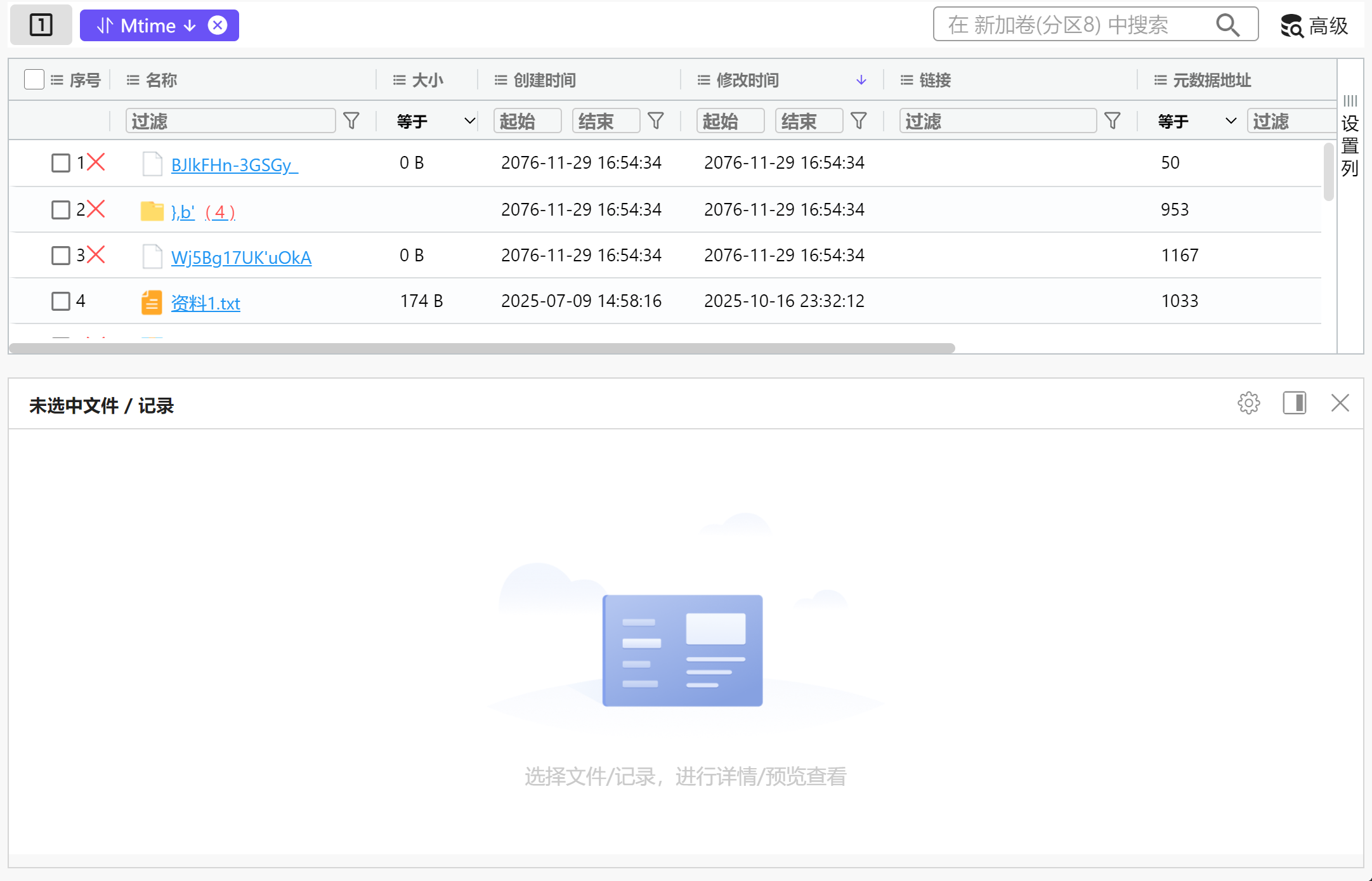Apply the link column filter funnel

[x=1112, y=121]
